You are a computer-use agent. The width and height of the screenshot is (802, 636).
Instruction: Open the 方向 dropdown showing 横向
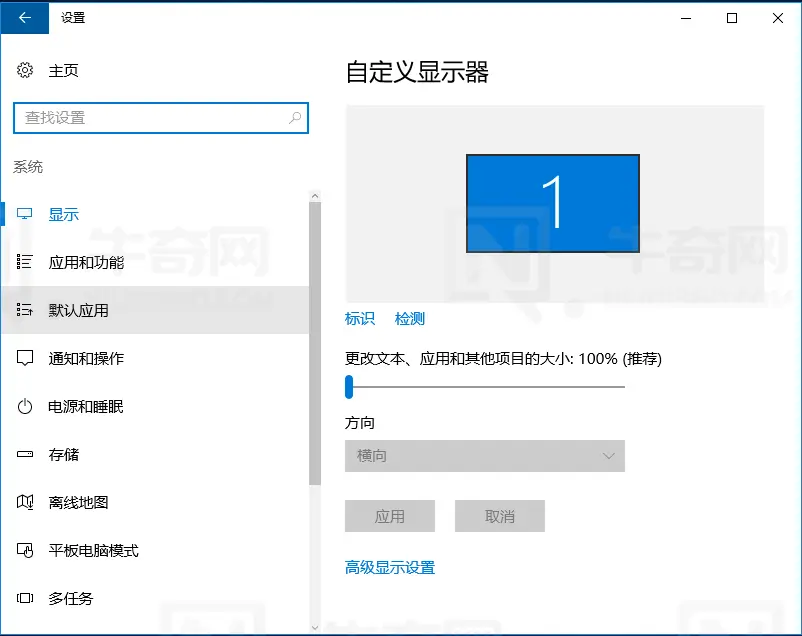pyautogui.click(x=485, y=455)
